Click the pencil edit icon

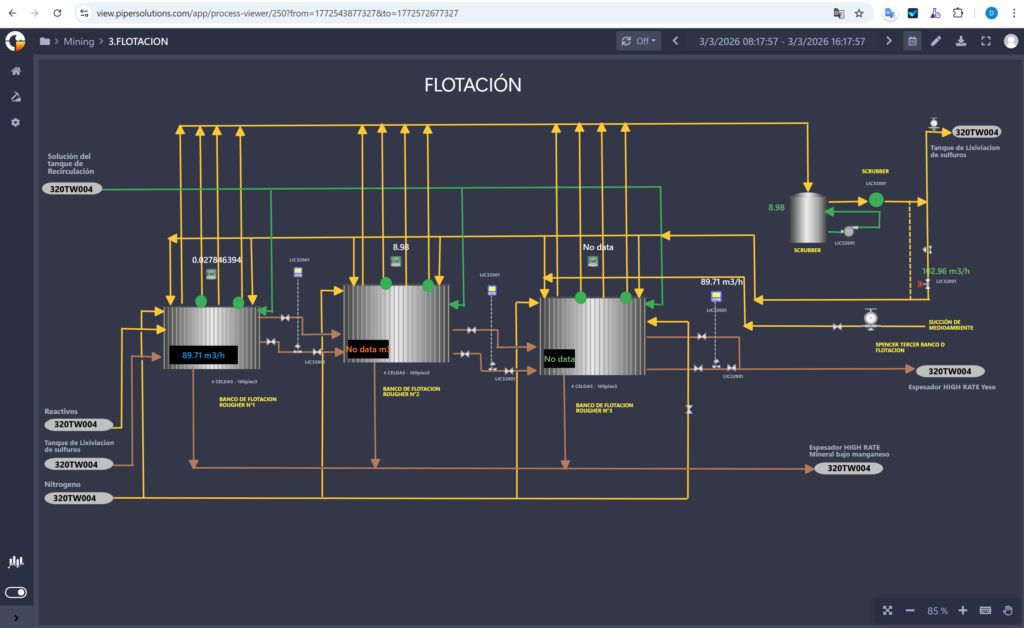click(x=936, y=41)
